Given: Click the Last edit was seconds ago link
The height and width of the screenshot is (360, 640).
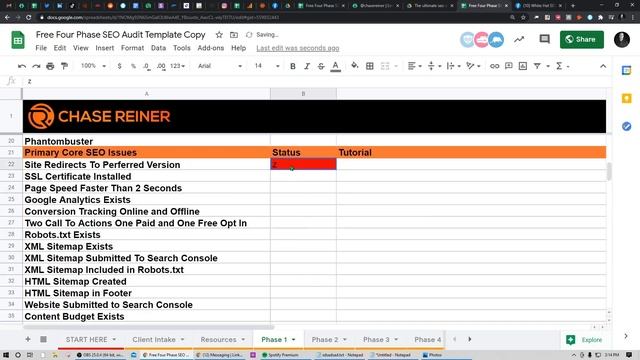Looking at the screenshot, I should (x=298, y=48).
